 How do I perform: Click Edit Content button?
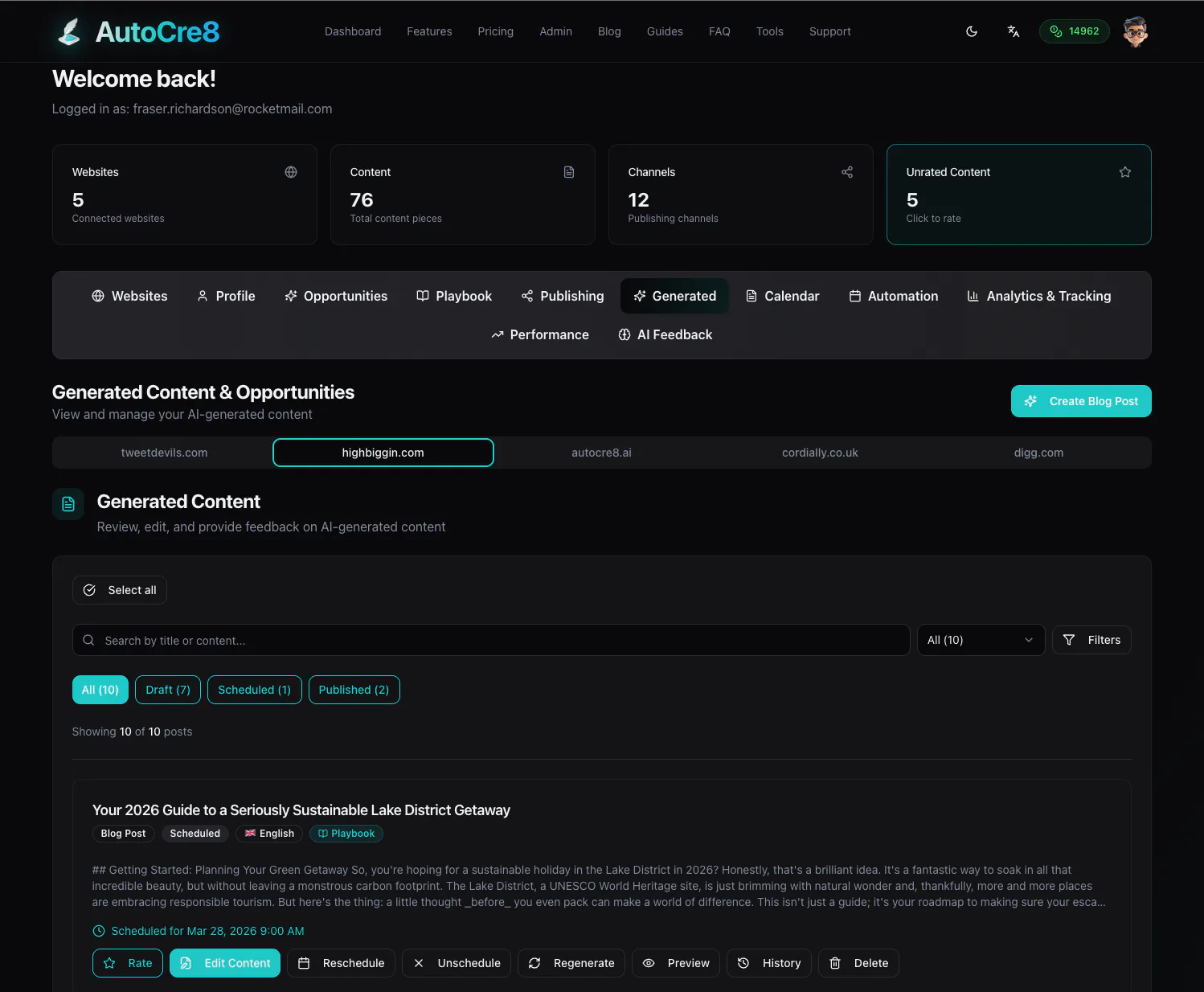(225, 963)
